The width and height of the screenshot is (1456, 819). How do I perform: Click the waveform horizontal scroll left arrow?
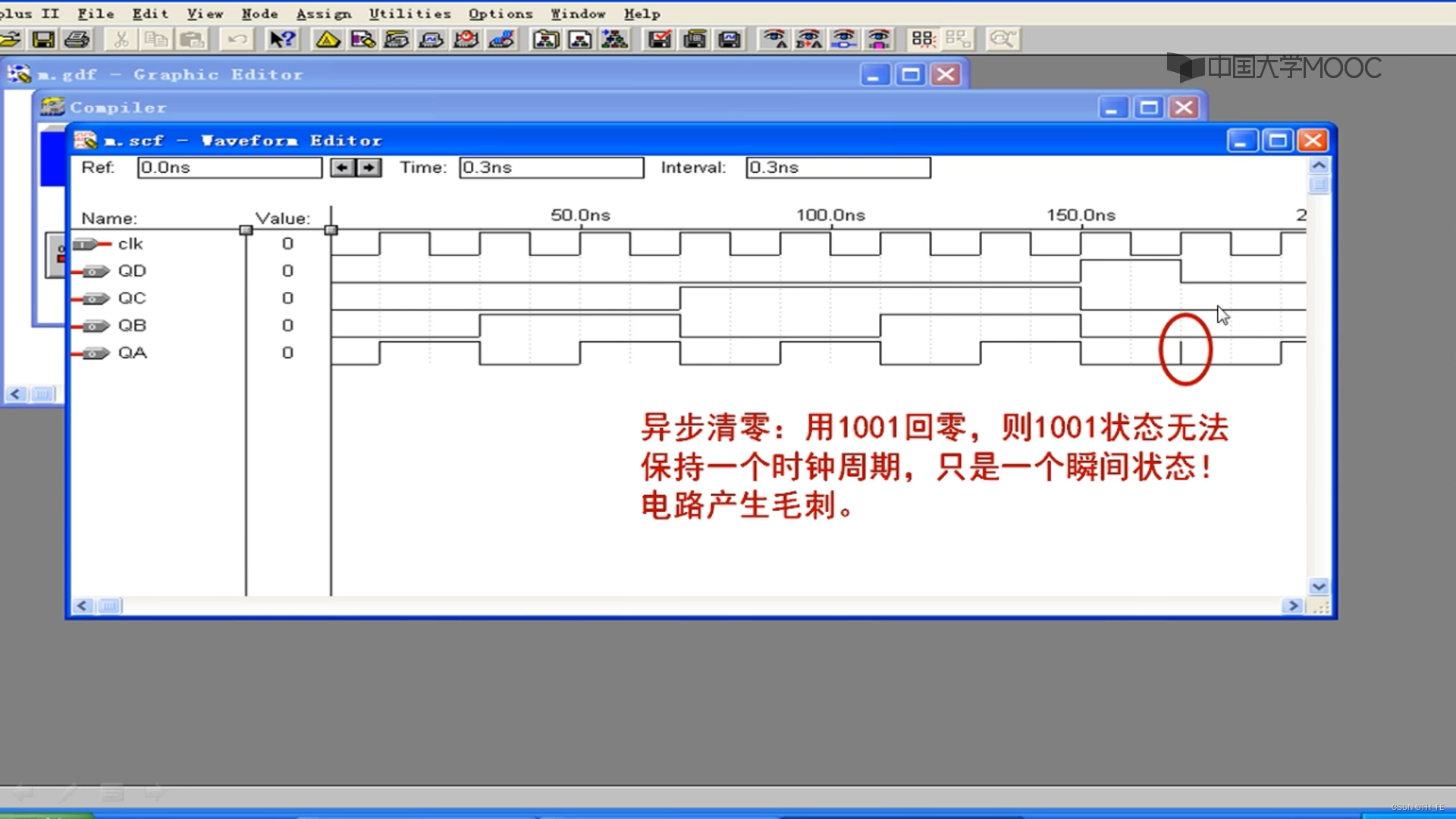(x=83, y=606)
